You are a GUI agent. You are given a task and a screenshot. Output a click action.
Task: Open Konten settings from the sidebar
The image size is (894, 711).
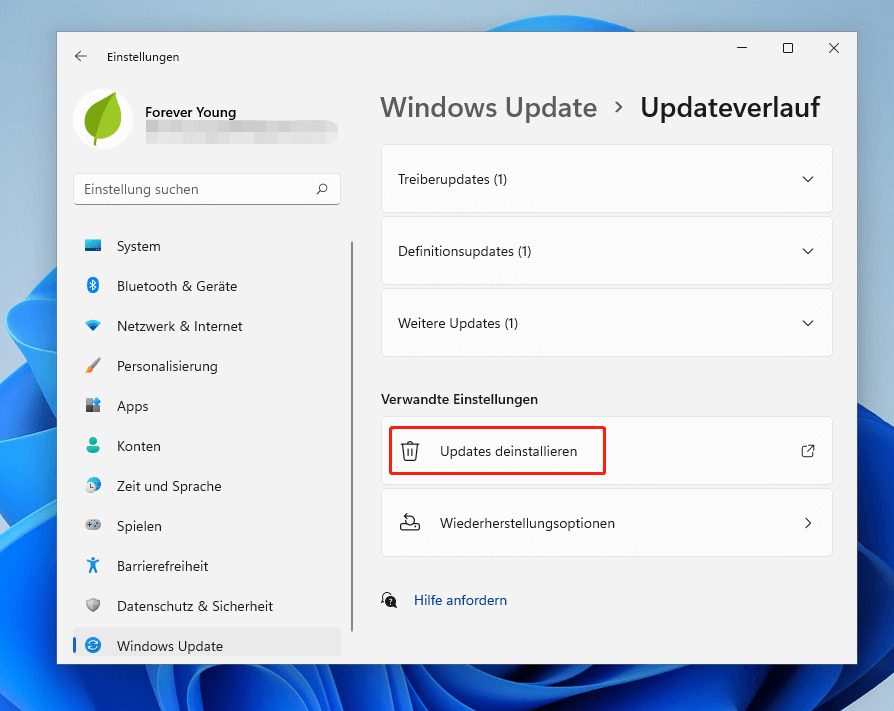(x=96, y=446)
